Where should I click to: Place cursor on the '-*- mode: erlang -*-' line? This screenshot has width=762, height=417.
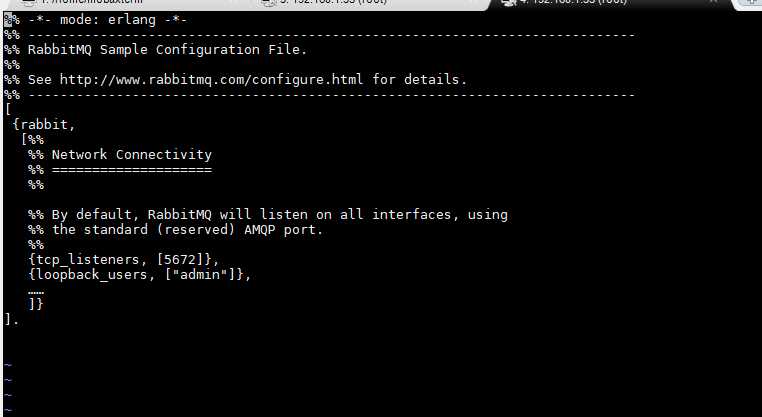pyautogui.click(x=96, y=20)
